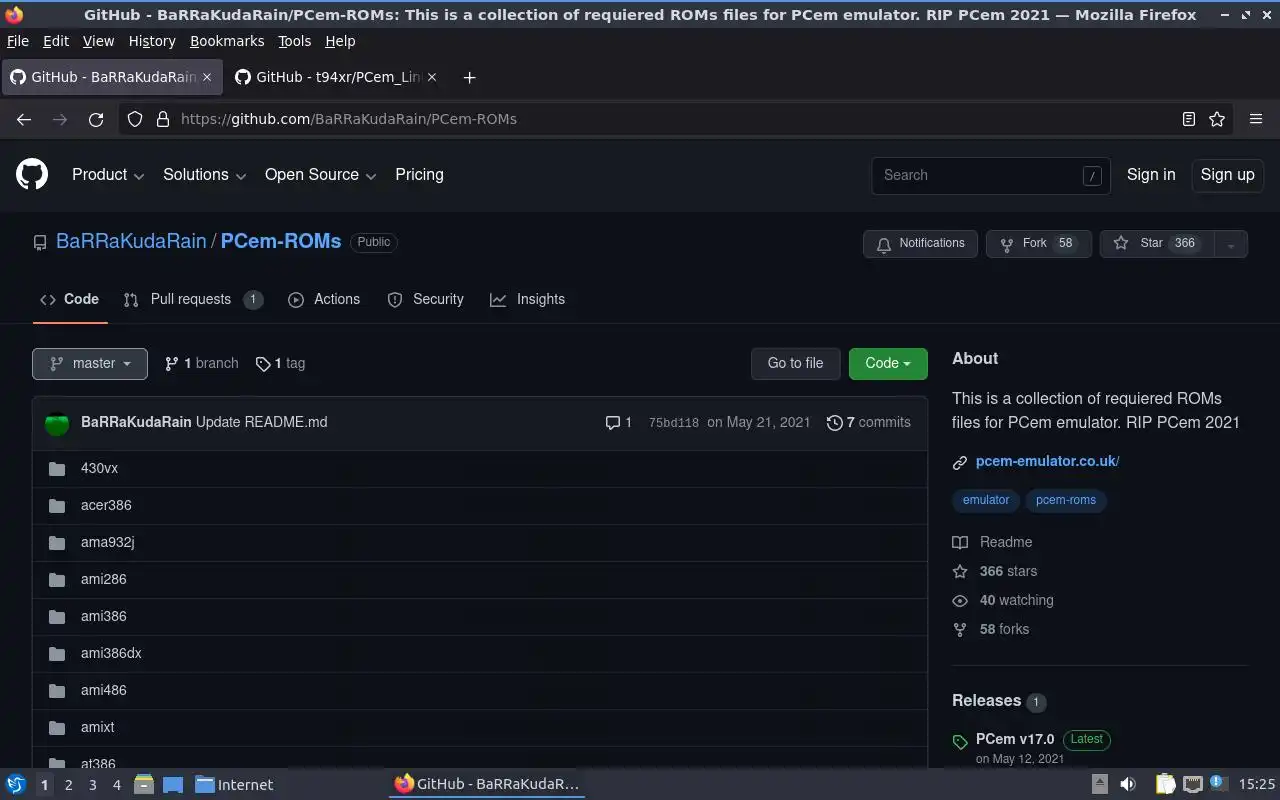Expand the Open Source navigation dropdown
The height and width of the screenshot is (800, 1280).
click(320, 175)
